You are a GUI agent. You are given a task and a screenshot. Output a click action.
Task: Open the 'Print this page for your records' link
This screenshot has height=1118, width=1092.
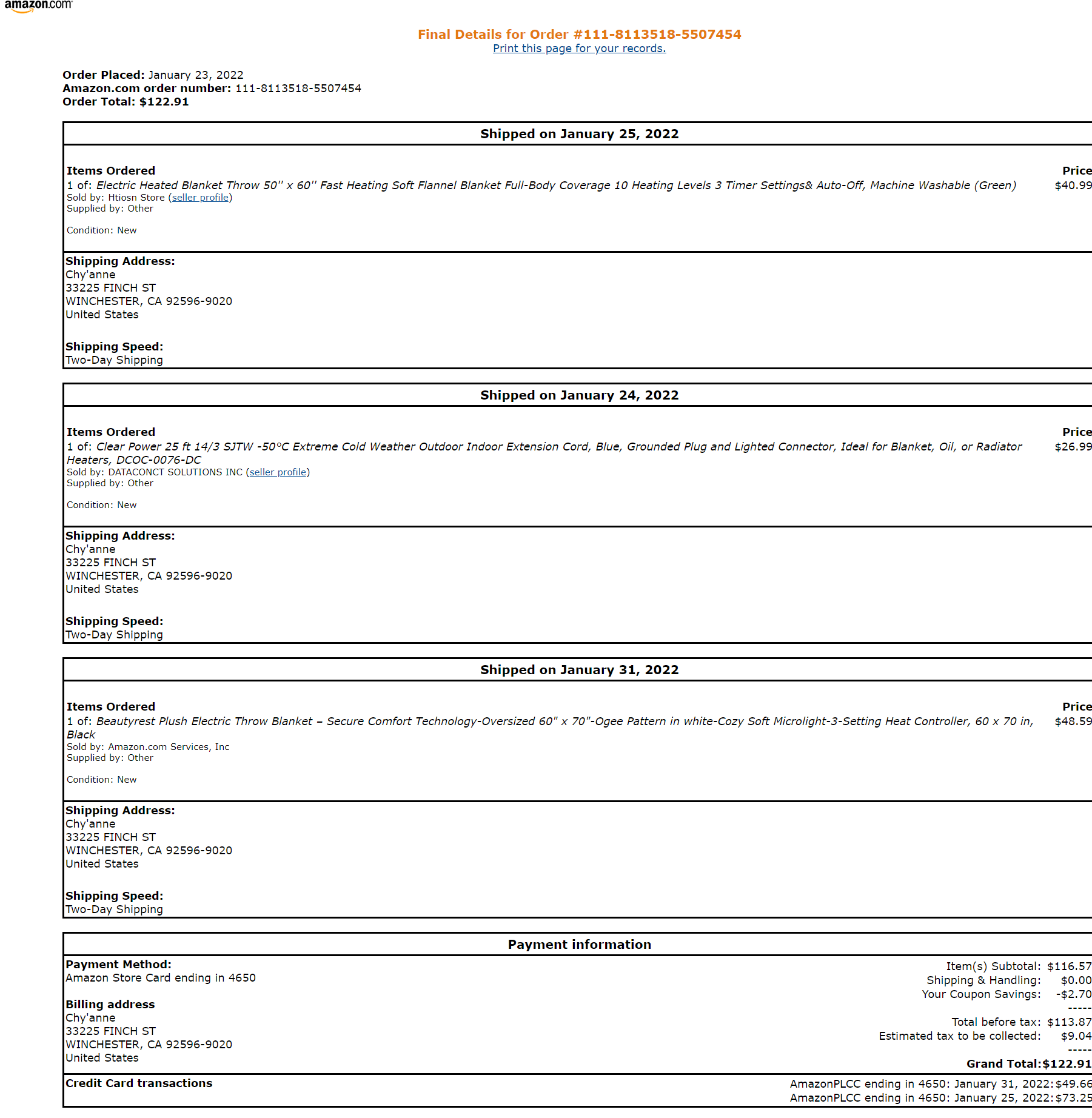pos(579,49)
